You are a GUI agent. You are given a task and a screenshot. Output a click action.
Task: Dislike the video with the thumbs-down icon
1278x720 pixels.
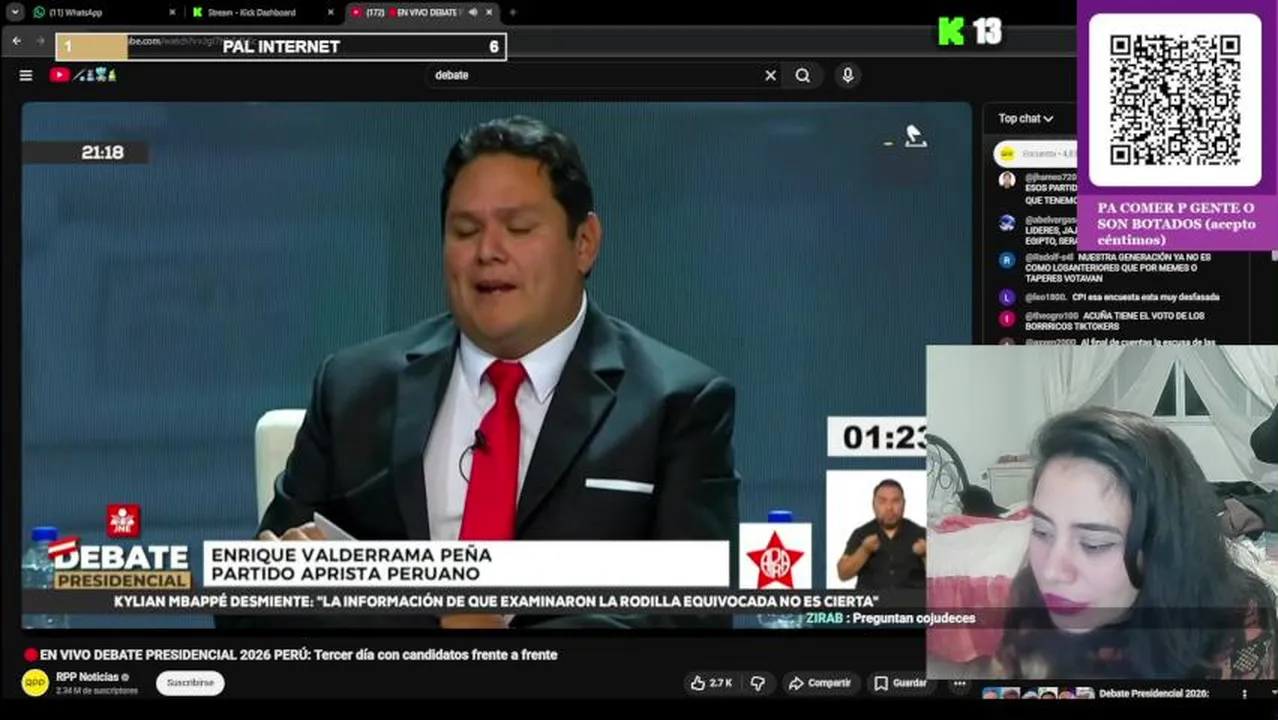[758, 683]
